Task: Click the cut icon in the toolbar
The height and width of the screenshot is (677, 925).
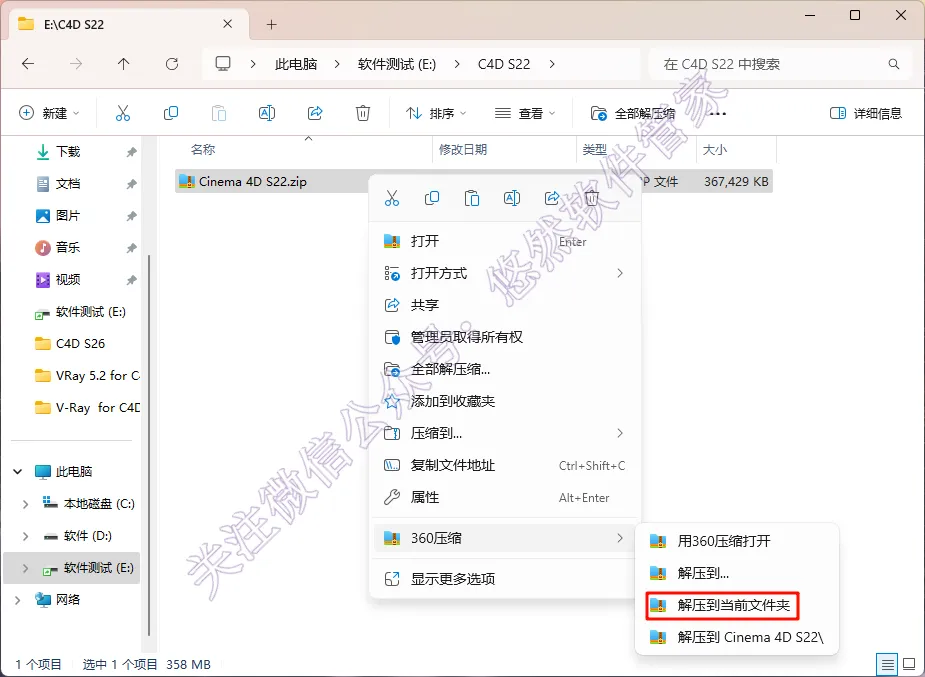Action: [123, 113]
